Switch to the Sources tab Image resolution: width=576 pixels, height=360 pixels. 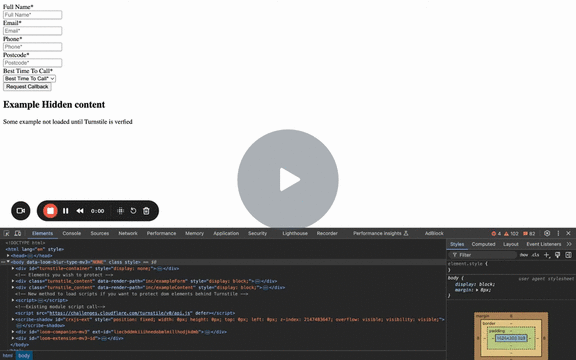[x=100, y=233]
